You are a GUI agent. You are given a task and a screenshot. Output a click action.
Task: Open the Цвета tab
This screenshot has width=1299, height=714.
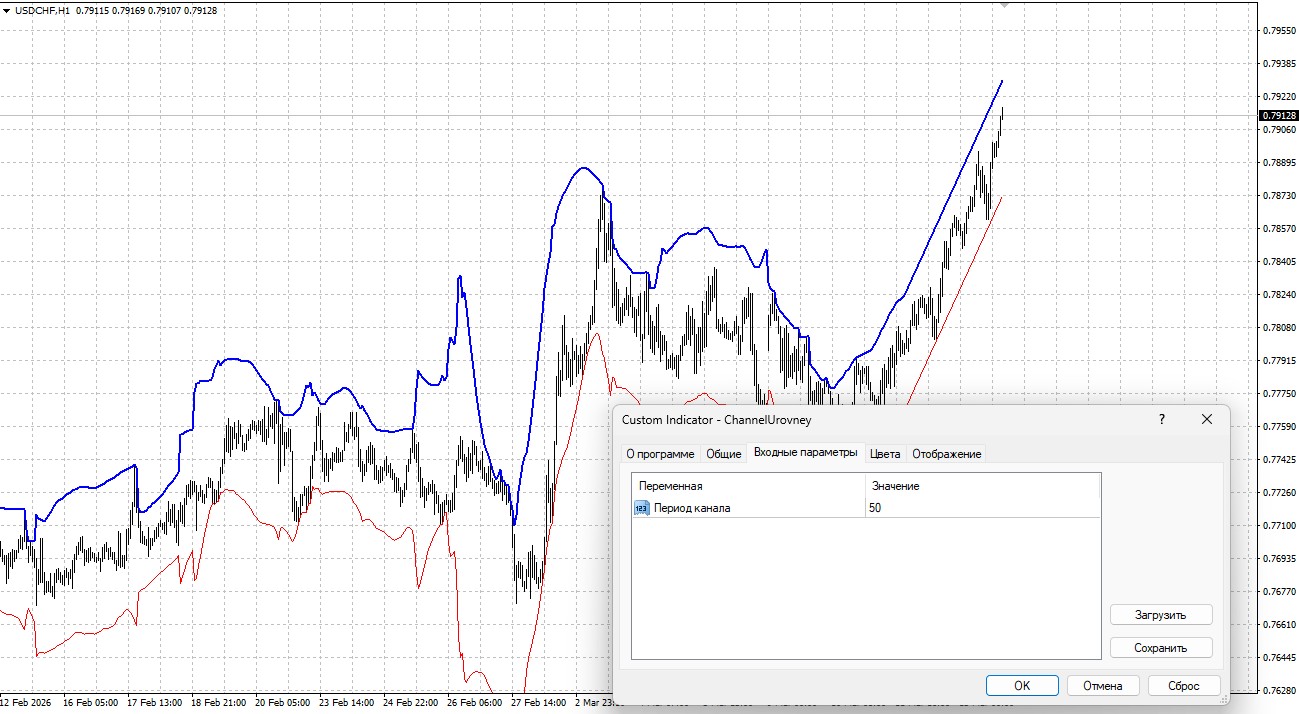pyautogui.click(x=885, y=454)
